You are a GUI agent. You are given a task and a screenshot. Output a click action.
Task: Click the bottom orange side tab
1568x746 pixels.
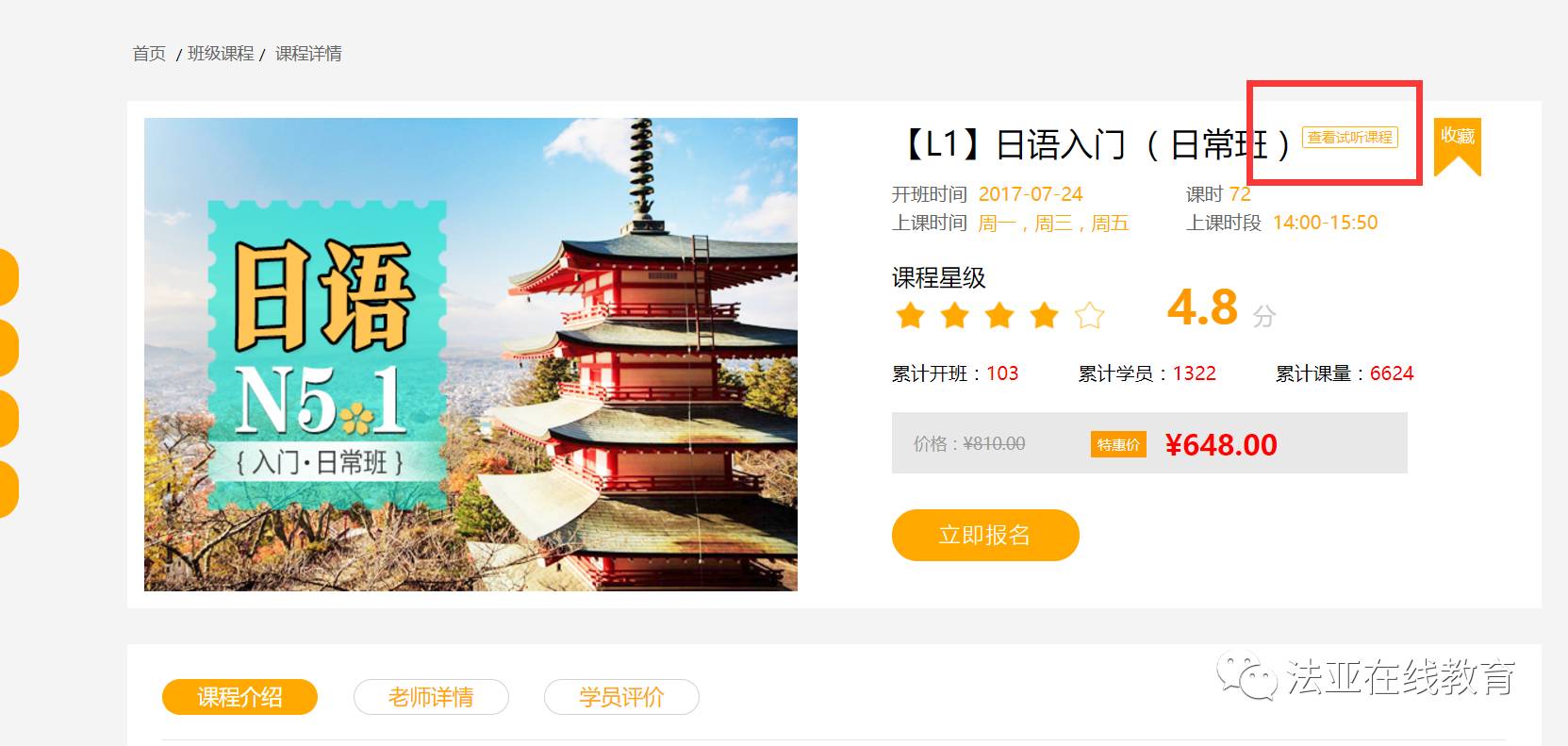(8, 489)
